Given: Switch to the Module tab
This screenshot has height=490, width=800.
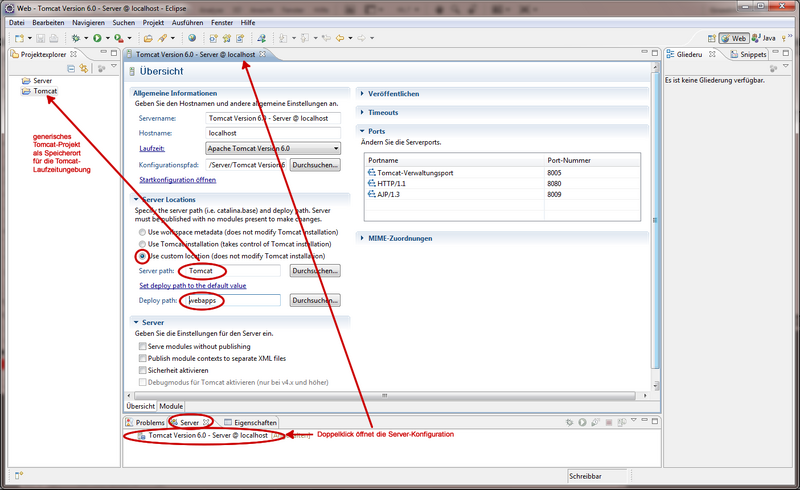Looking at the screenshot, I should tap(171, 406).
